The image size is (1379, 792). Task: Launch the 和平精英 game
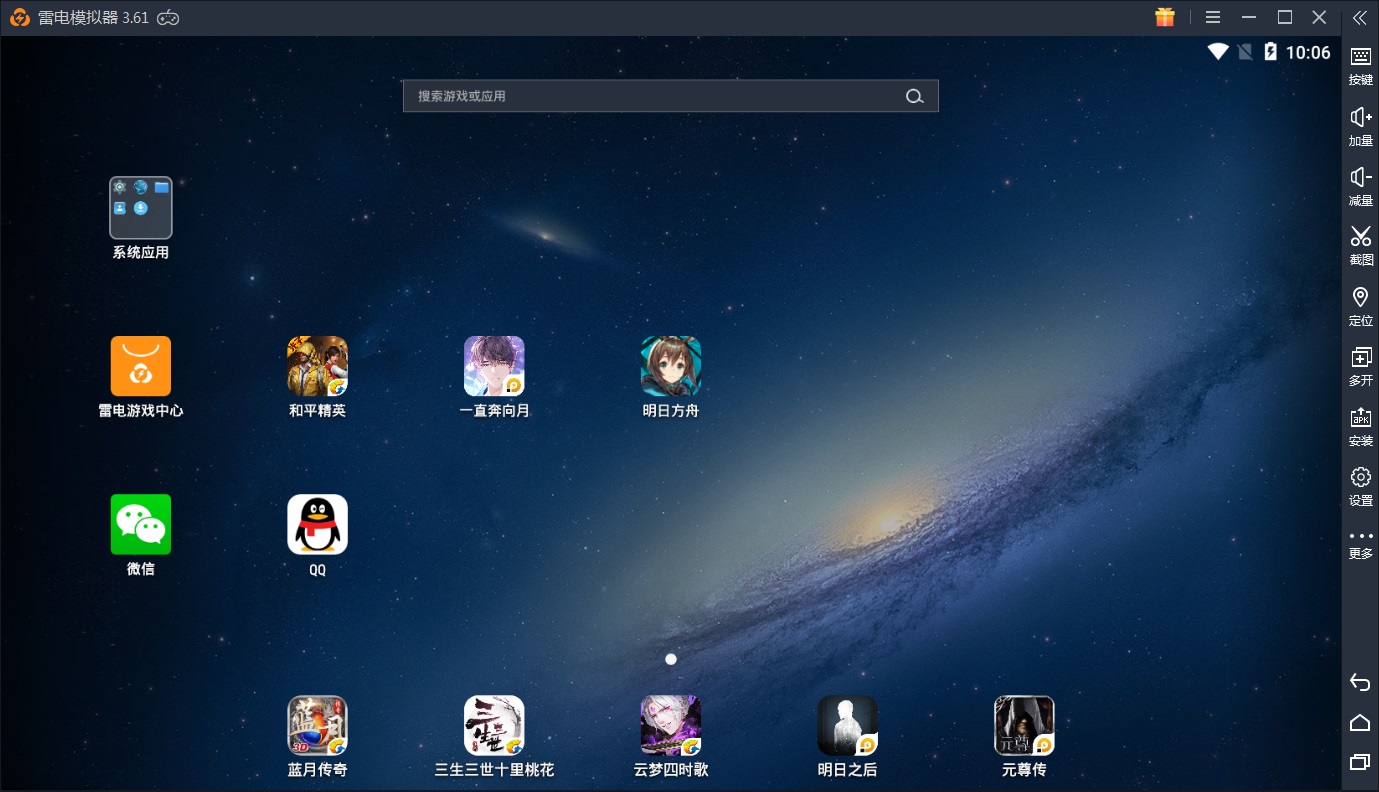317,366
